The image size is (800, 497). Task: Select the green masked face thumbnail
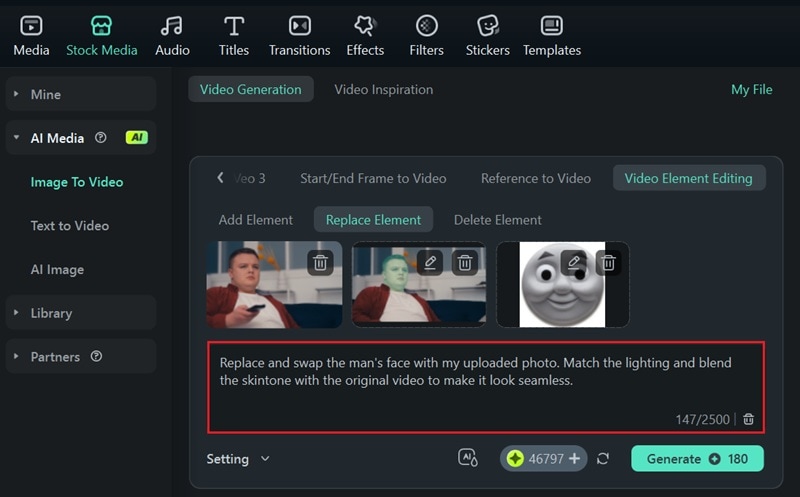[x=419, y=284]
